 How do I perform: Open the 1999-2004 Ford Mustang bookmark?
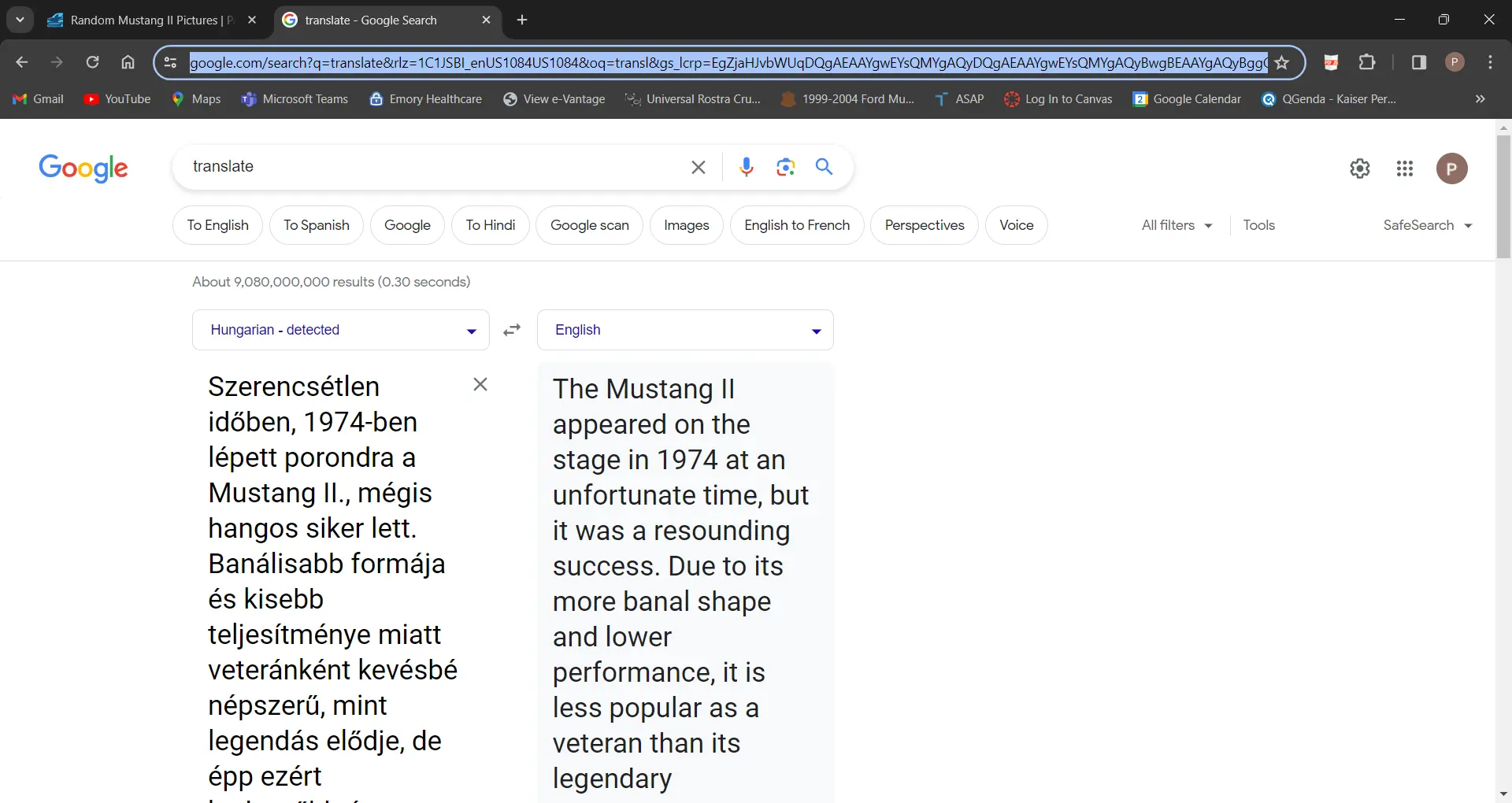tap(847, 99)
